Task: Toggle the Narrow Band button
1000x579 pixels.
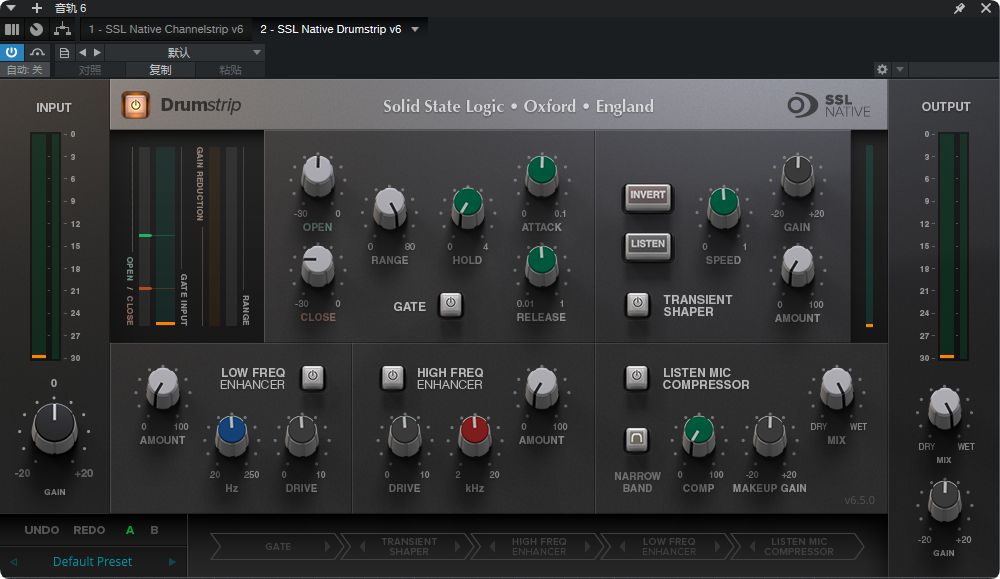Action: (x=636, y=439)
